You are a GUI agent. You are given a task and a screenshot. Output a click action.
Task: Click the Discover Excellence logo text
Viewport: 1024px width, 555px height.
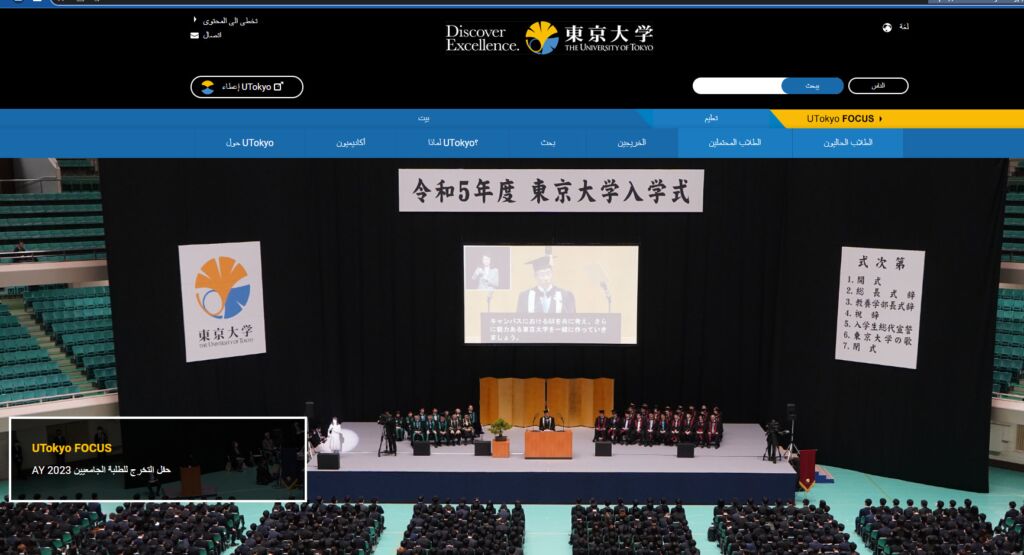tap(482, 38)
